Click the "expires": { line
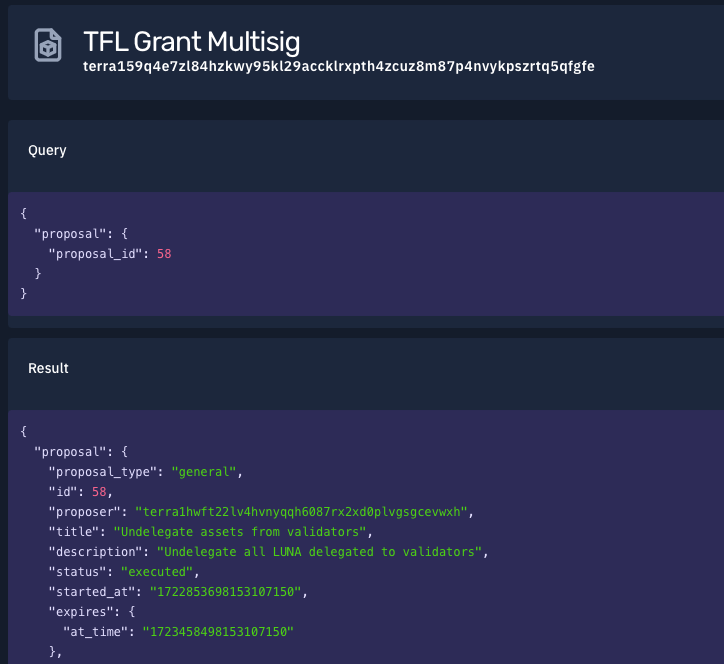Viewport: 724px width, 664px height. tap(92, 612)
